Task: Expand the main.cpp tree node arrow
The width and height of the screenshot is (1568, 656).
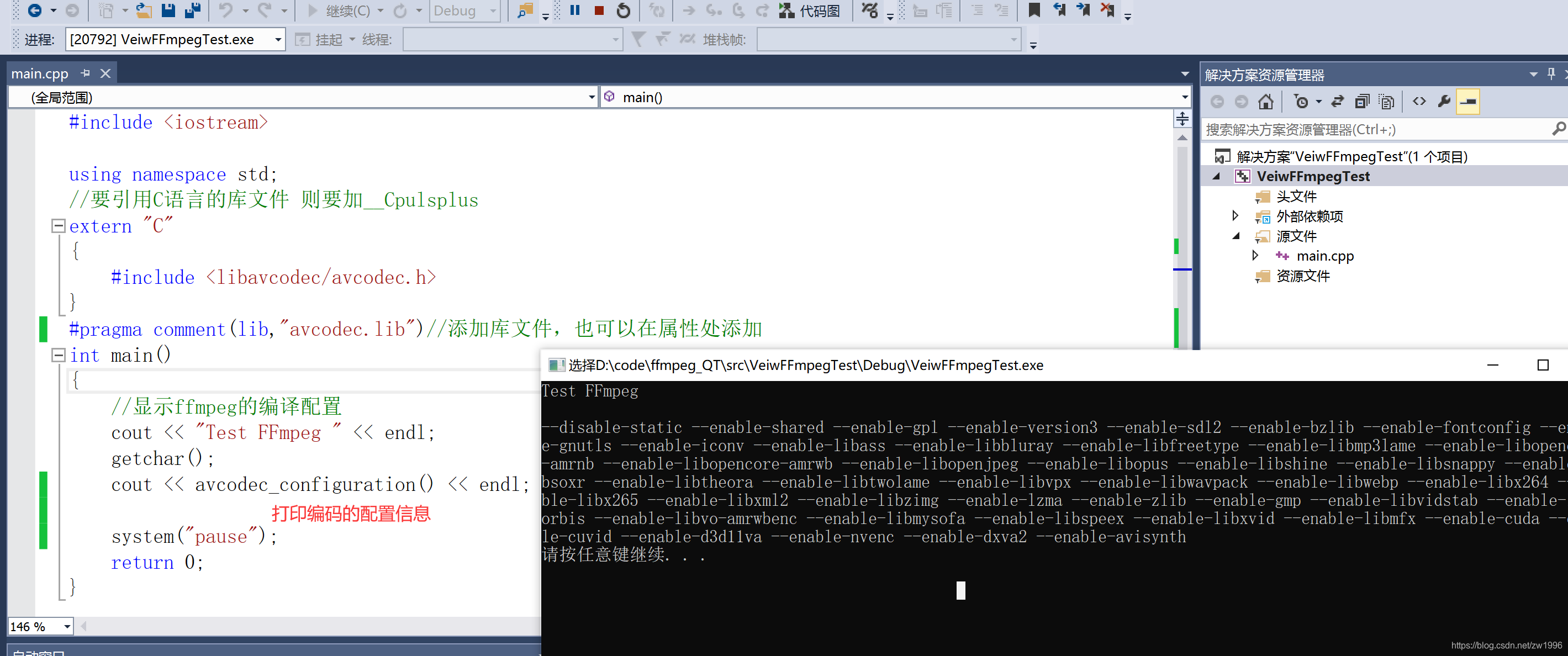Action: click(x=1255, y=255)
